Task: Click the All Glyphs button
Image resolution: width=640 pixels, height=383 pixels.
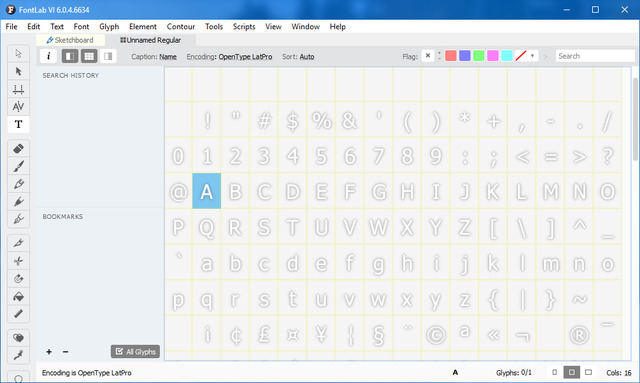Action: pos(136,352)
